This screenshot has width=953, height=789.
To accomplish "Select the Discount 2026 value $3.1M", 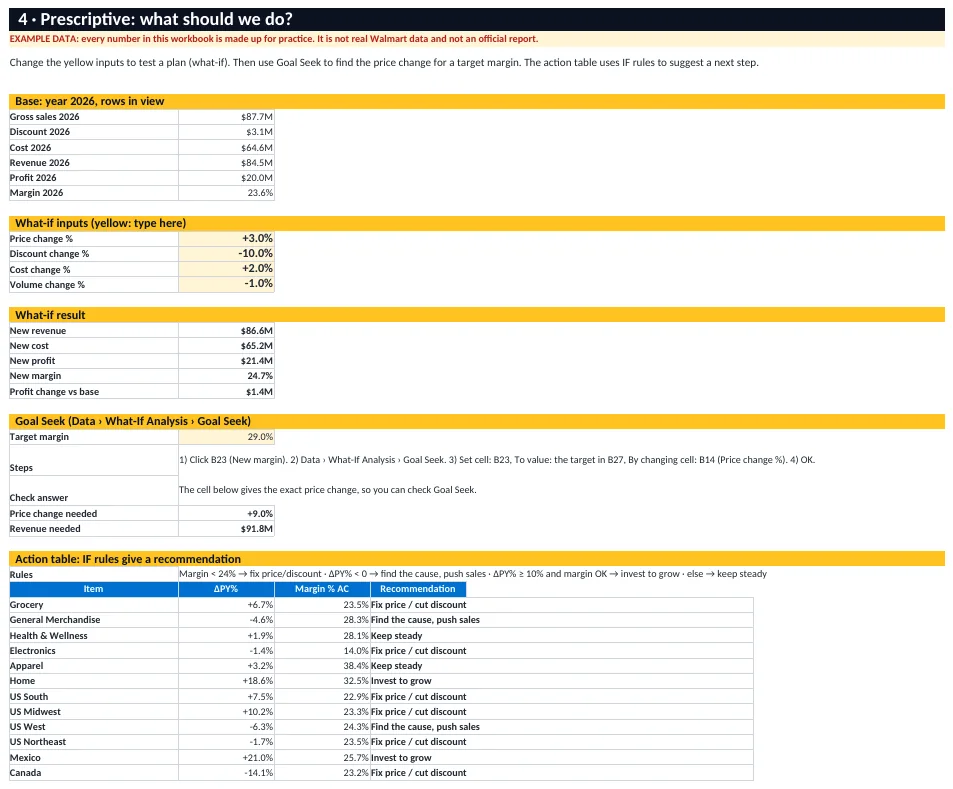I will (x=226, y=132).
